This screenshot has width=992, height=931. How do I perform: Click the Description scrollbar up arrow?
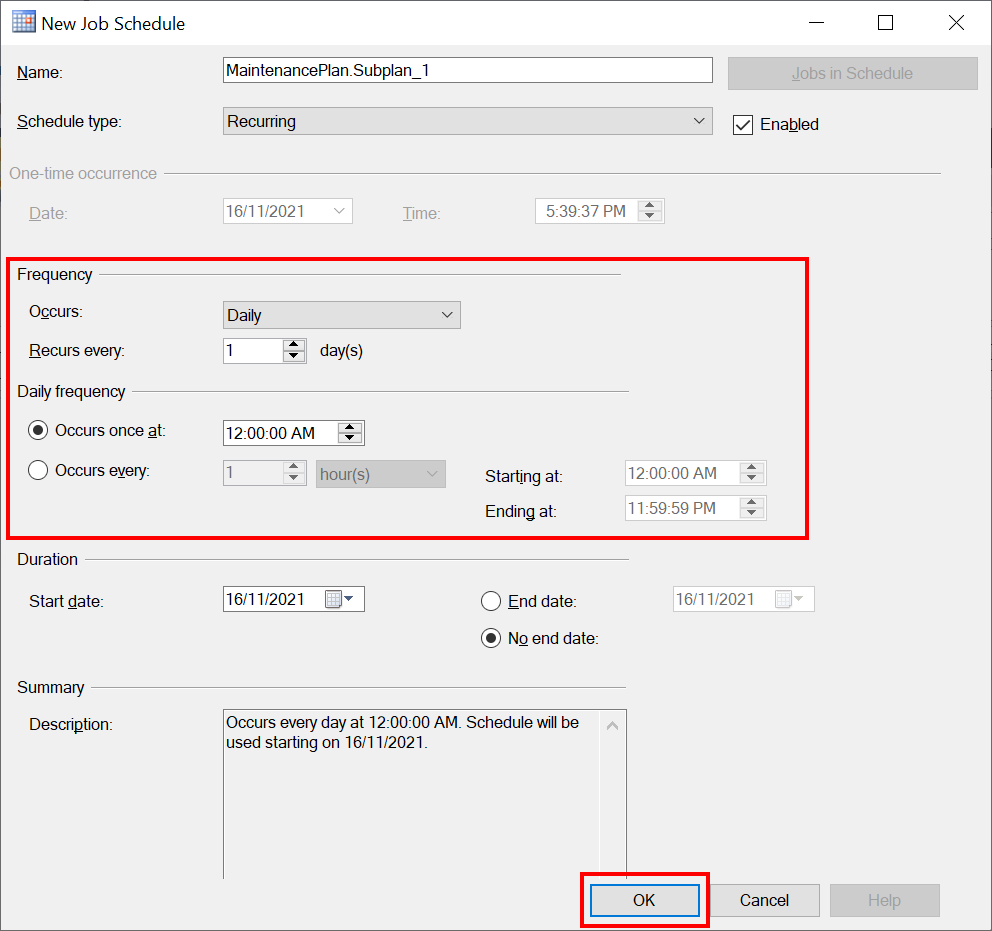pyautogui.click(x=612, y=726)
